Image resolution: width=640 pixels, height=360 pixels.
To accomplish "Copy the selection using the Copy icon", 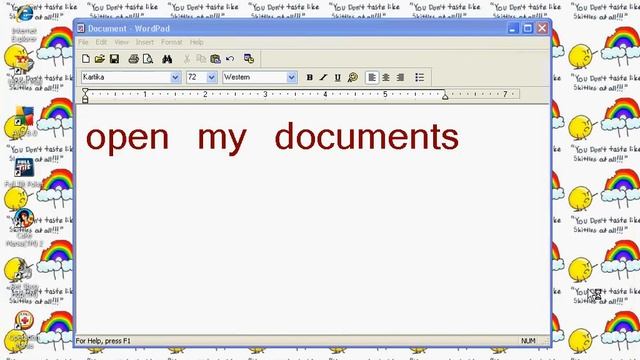I will [x=201, y=59].
